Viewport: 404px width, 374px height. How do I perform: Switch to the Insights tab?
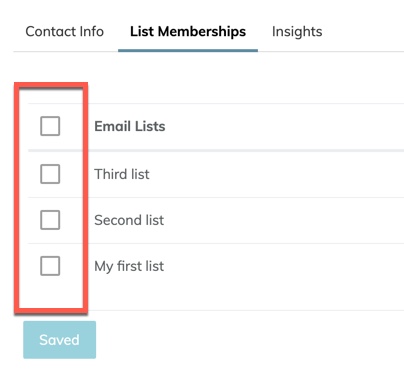coord(297,32)
